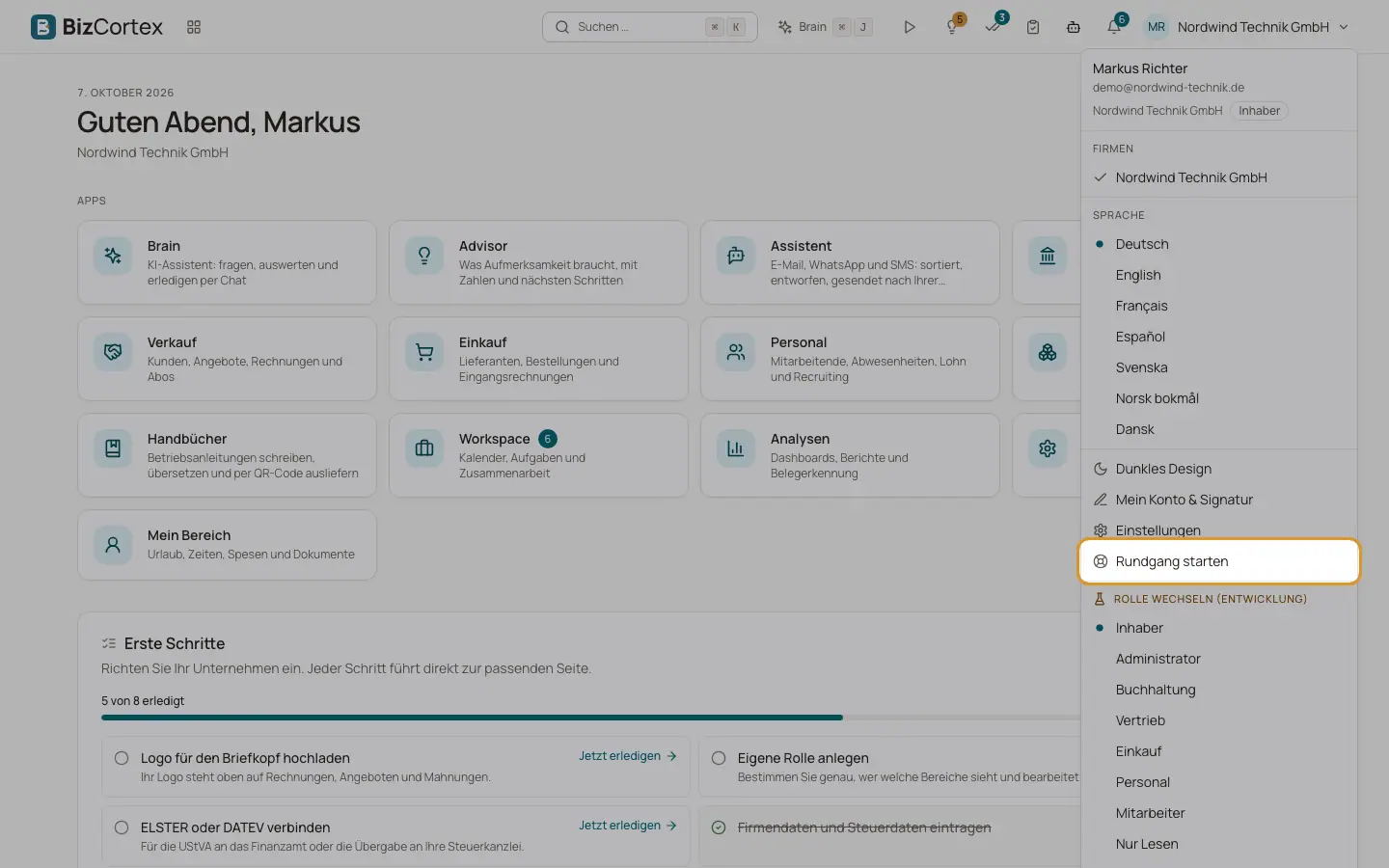
Task: Open the Verkauf app card
Action: pos(227,359)
